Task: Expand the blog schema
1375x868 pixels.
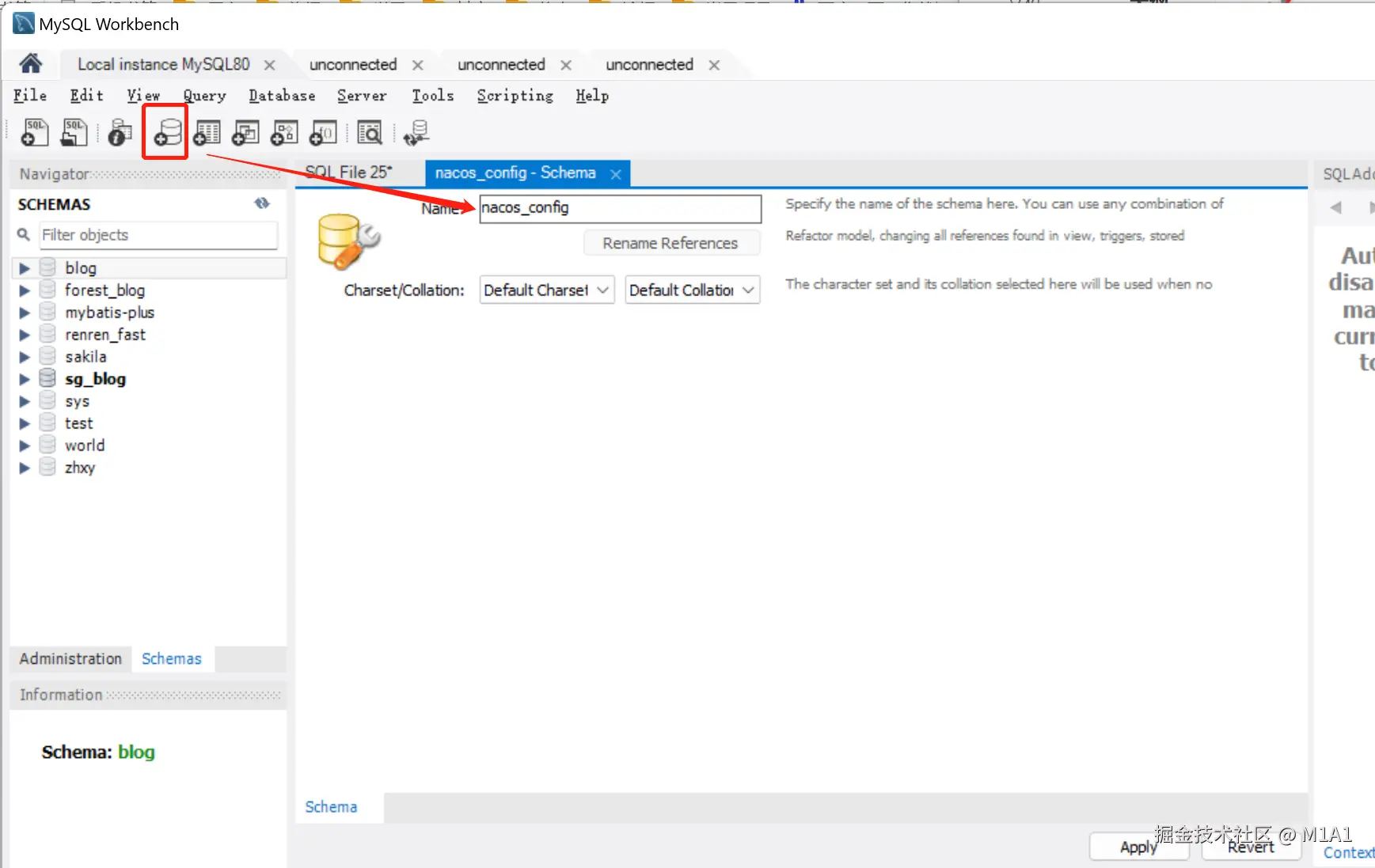Action: click(x=25, y=268)
